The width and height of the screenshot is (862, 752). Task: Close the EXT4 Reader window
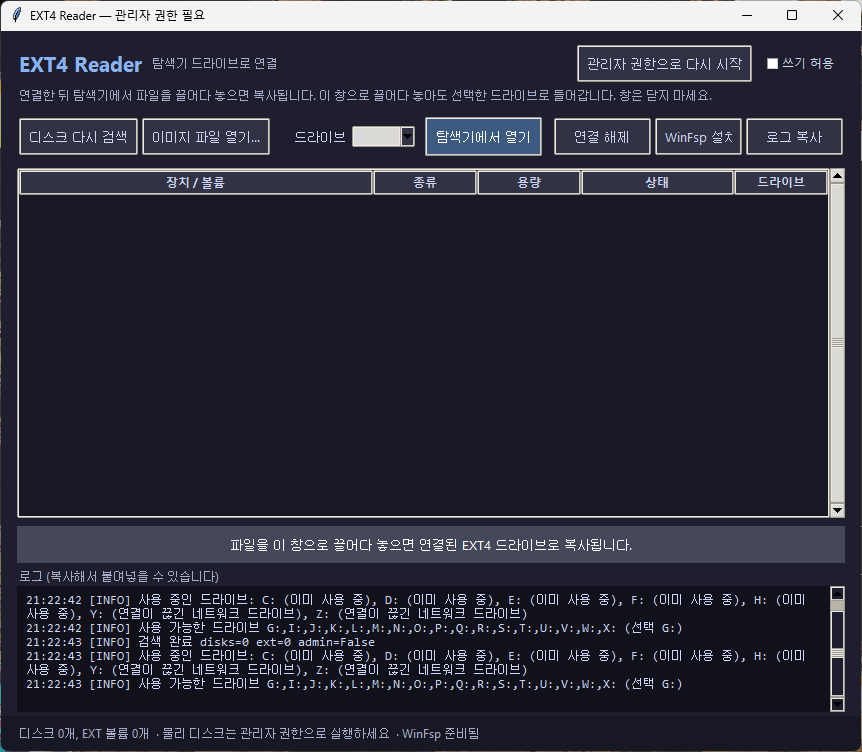click(x=837, y=15)
